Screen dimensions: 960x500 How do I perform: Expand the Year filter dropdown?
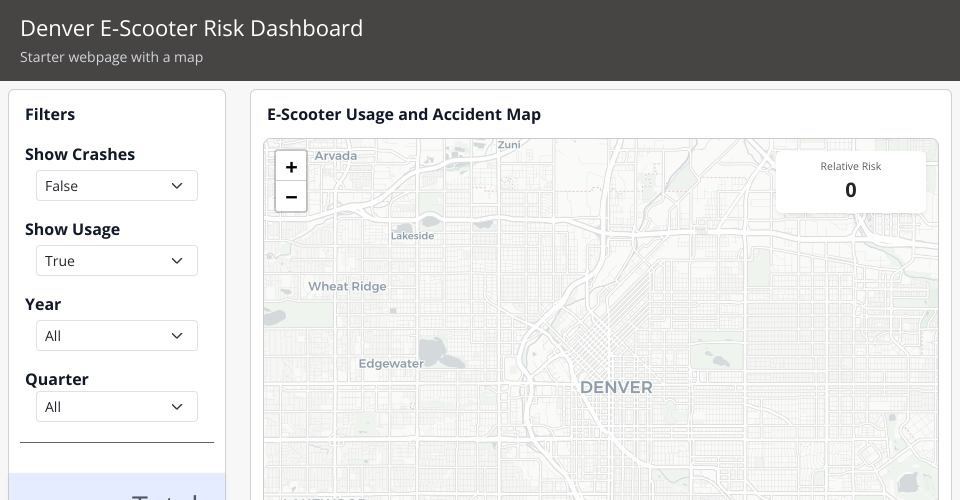pos(116,336)
